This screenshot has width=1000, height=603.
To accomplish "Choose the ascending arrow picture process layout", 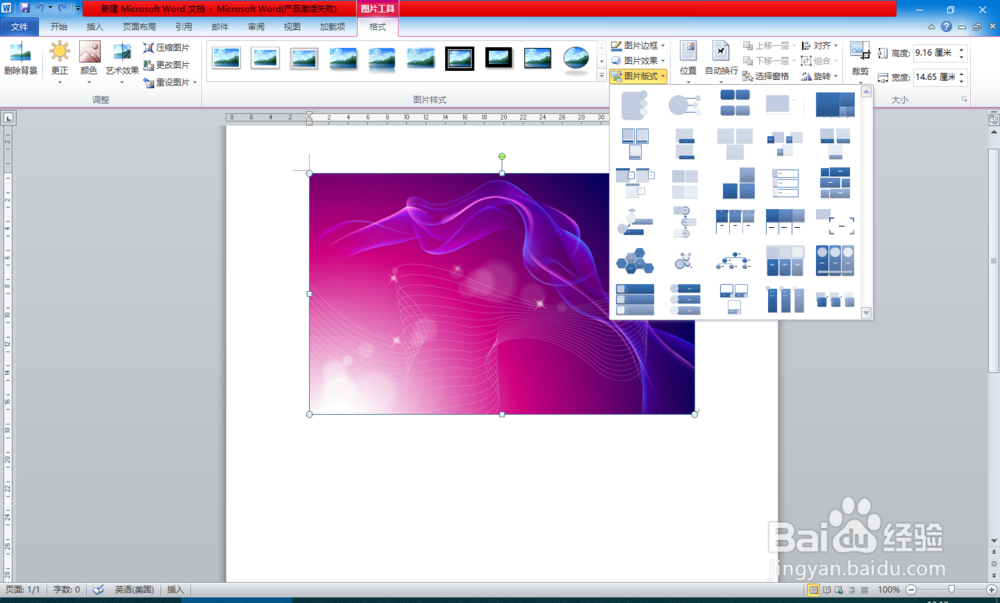I will (x=635, y=222).
